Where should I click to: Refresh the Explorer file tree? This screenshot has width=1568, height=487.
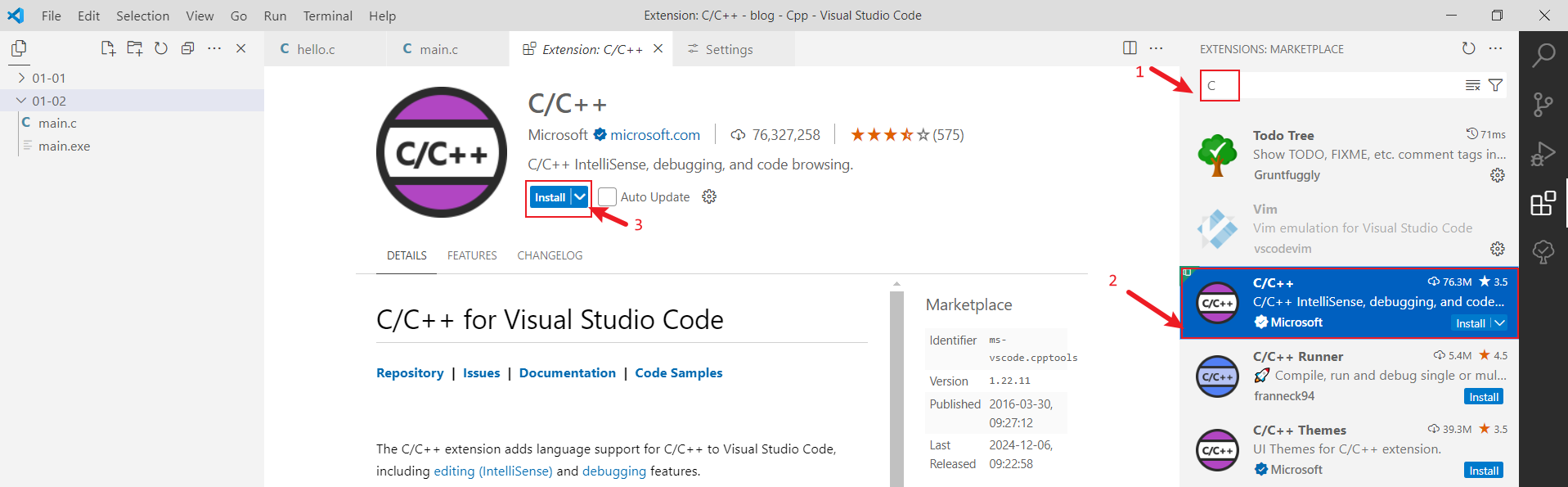[x=161, y=48]
